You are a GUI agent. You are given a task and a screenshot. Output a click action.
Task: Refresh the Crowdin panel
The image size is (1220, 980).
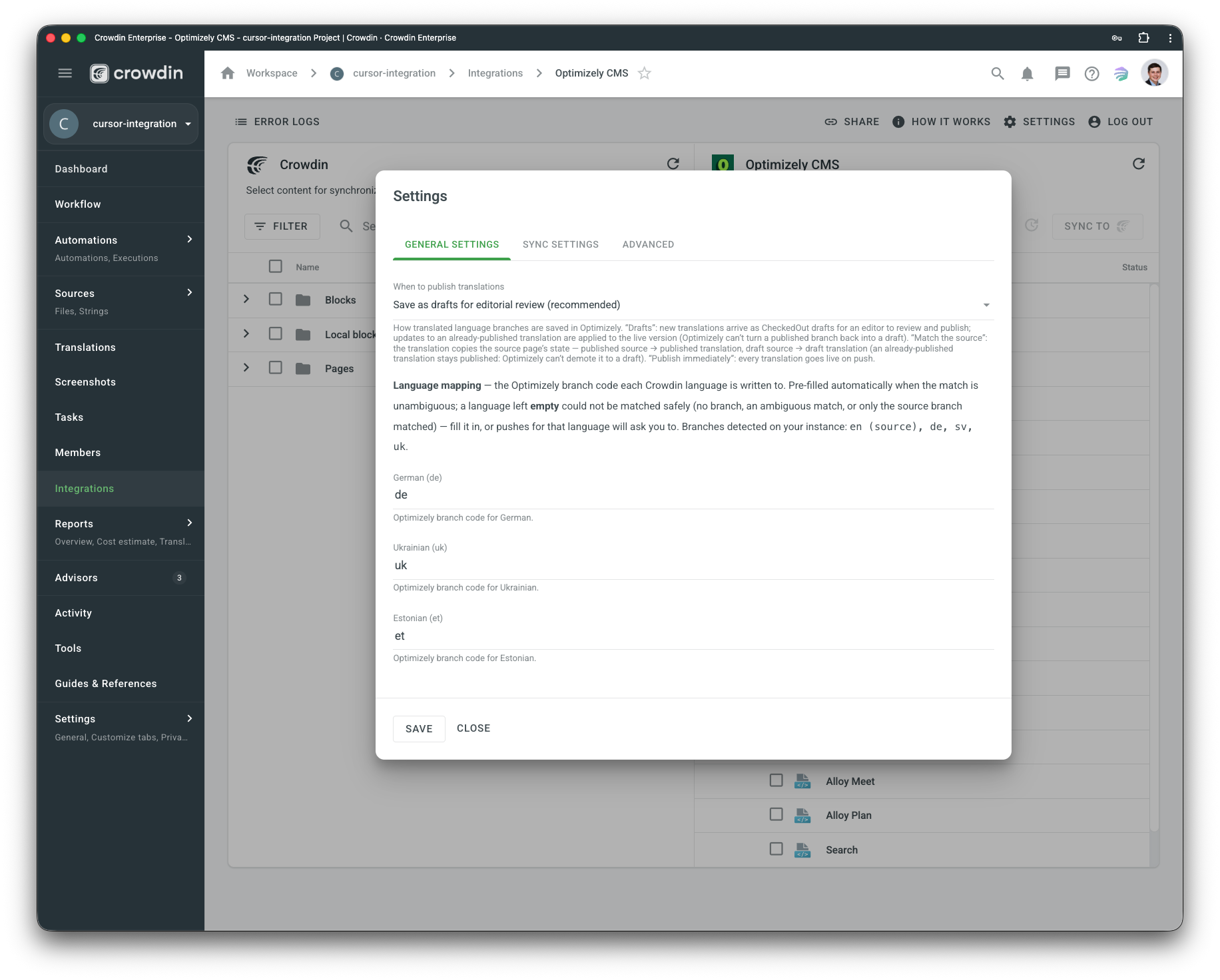tap(673, 164)
